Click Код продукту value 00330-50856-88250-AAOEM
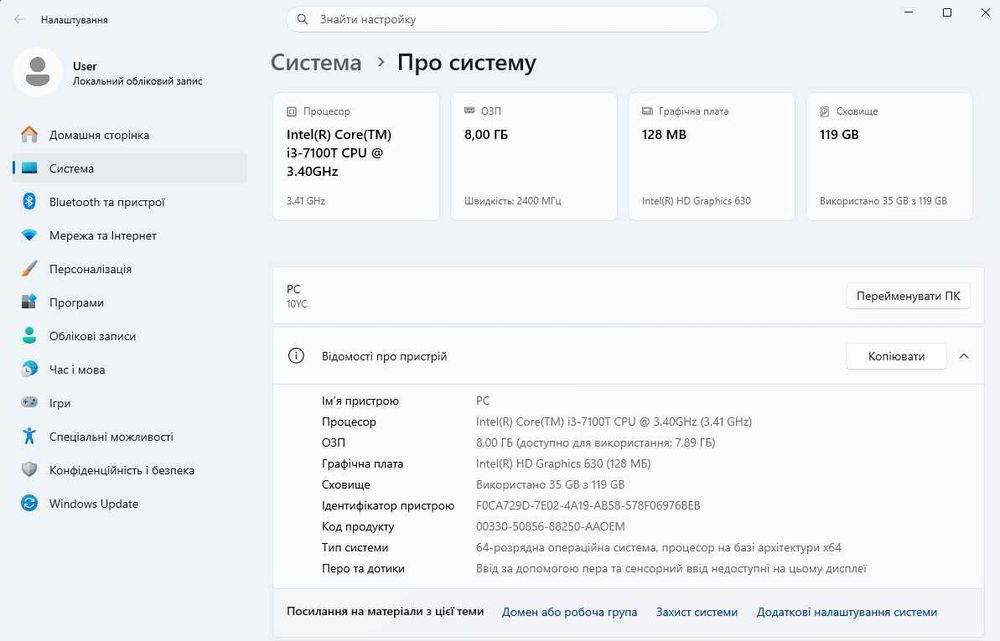Image resolution: width=1000 pixels, height=641 pixels. [x=550, y=526]
